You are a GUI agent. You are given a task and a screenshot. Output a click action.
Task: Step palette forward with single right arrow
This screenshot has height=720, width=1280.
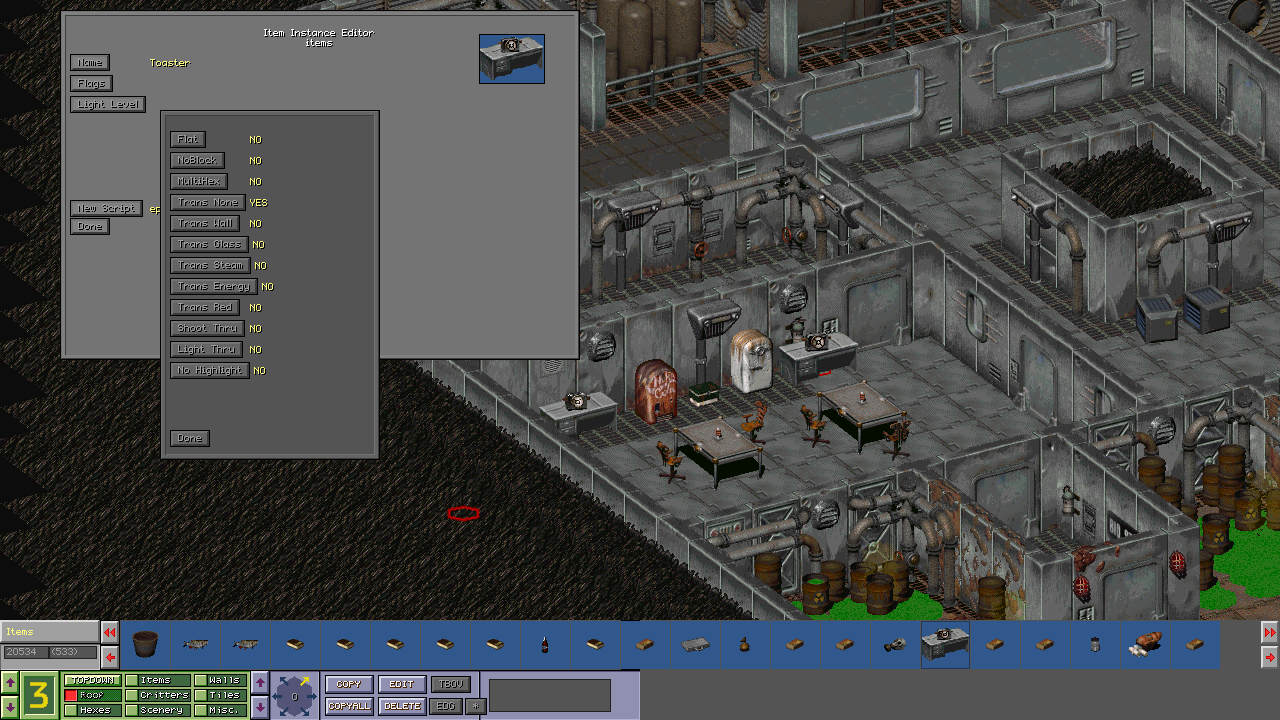pos(1270,657)
